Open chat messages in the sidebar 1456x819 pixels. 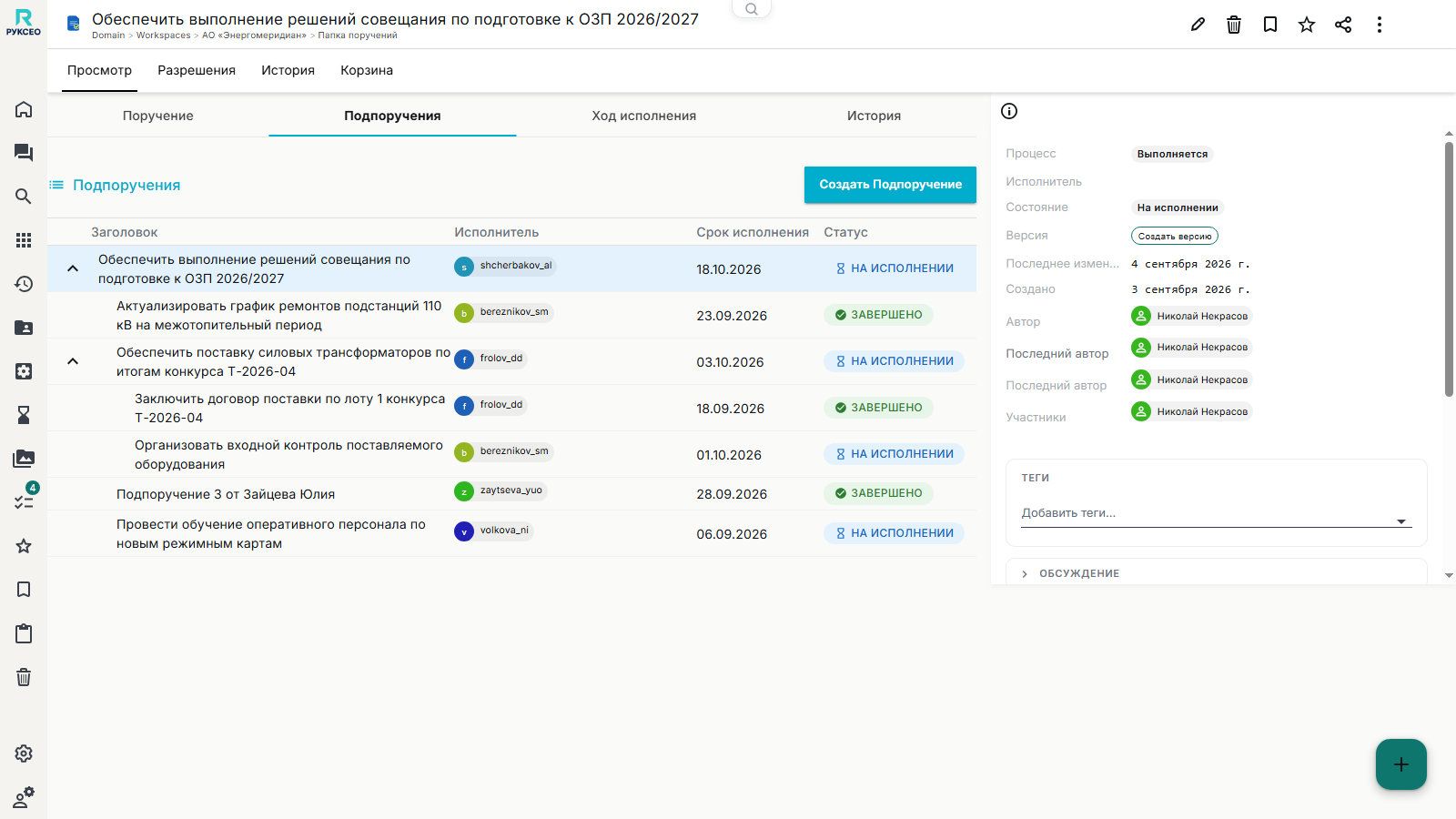coord(24,153)
